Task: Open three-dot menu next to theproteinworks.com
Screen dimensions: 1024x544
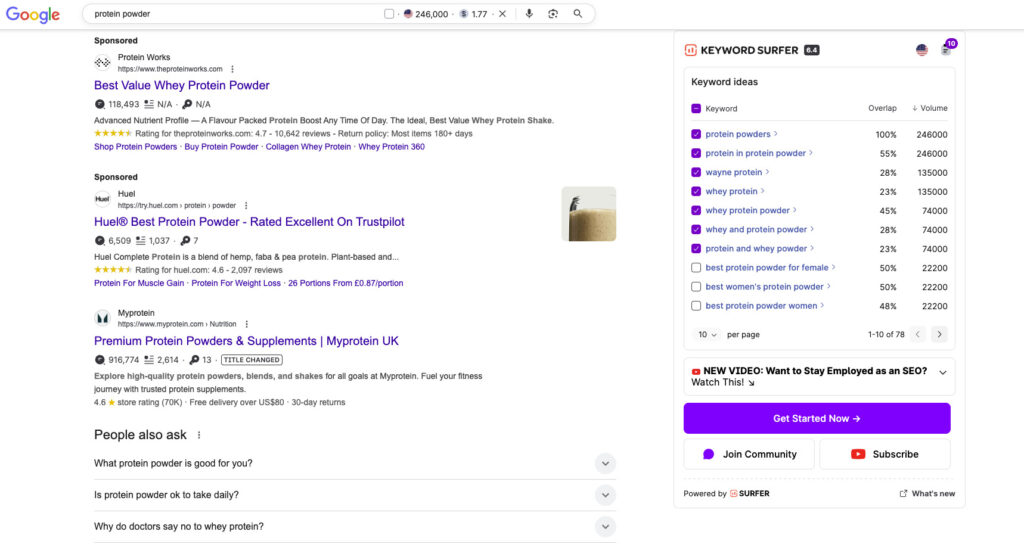Action: 232,69
